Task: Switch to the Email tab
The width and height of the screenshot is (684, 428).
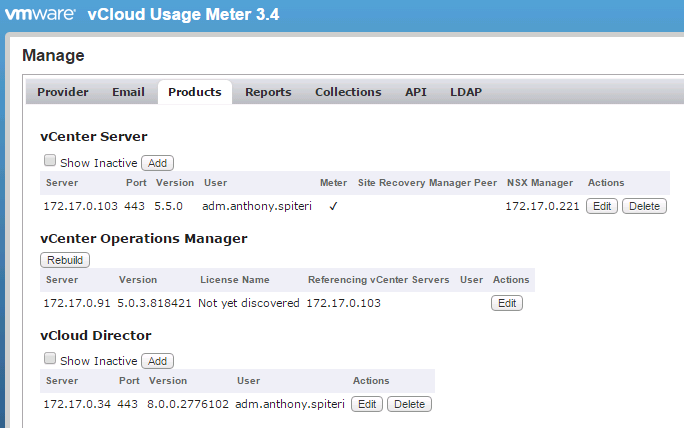Action: pos(128,92)
